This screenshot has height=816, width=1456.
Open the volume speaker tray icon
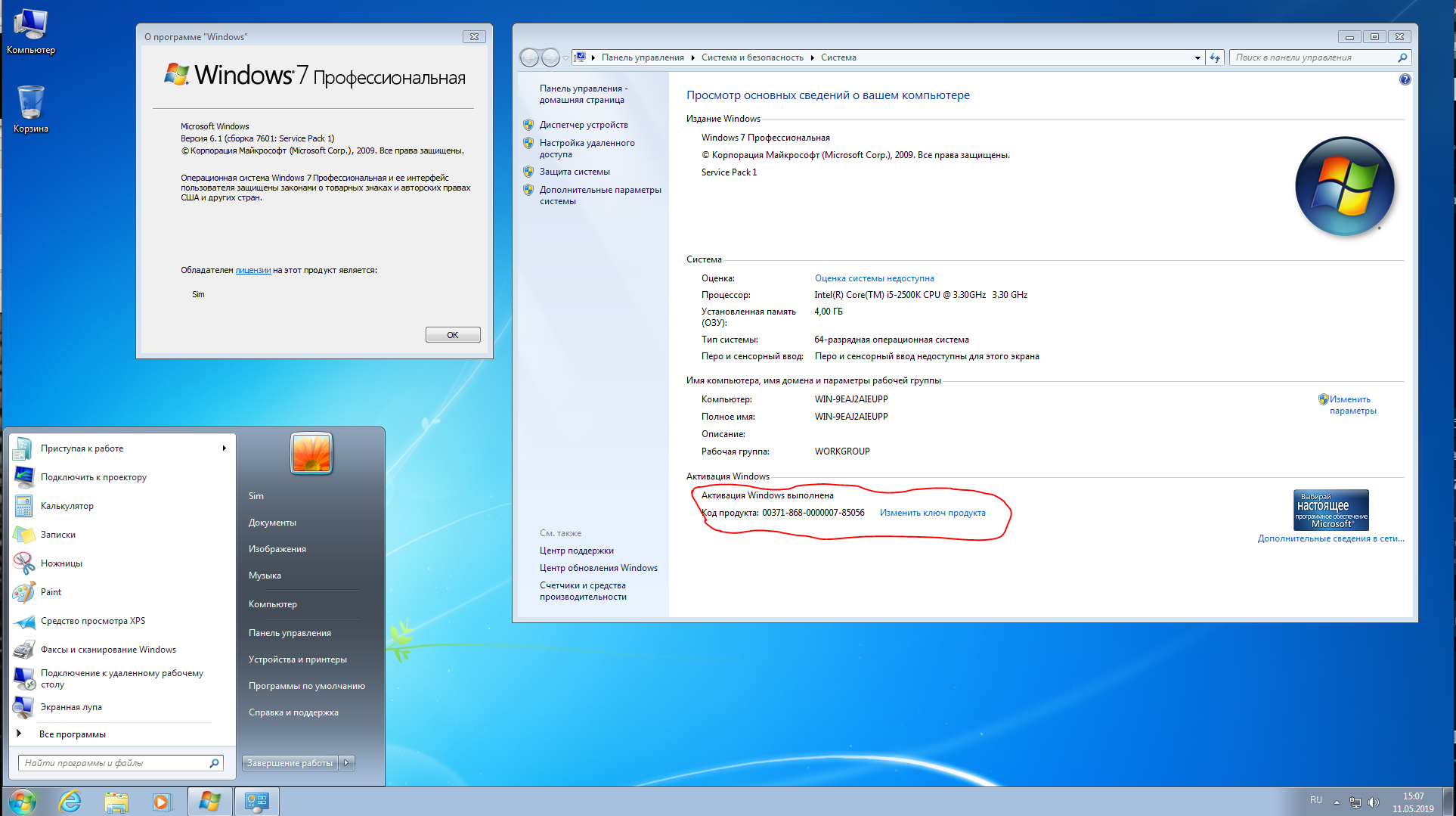[1374, 802]
